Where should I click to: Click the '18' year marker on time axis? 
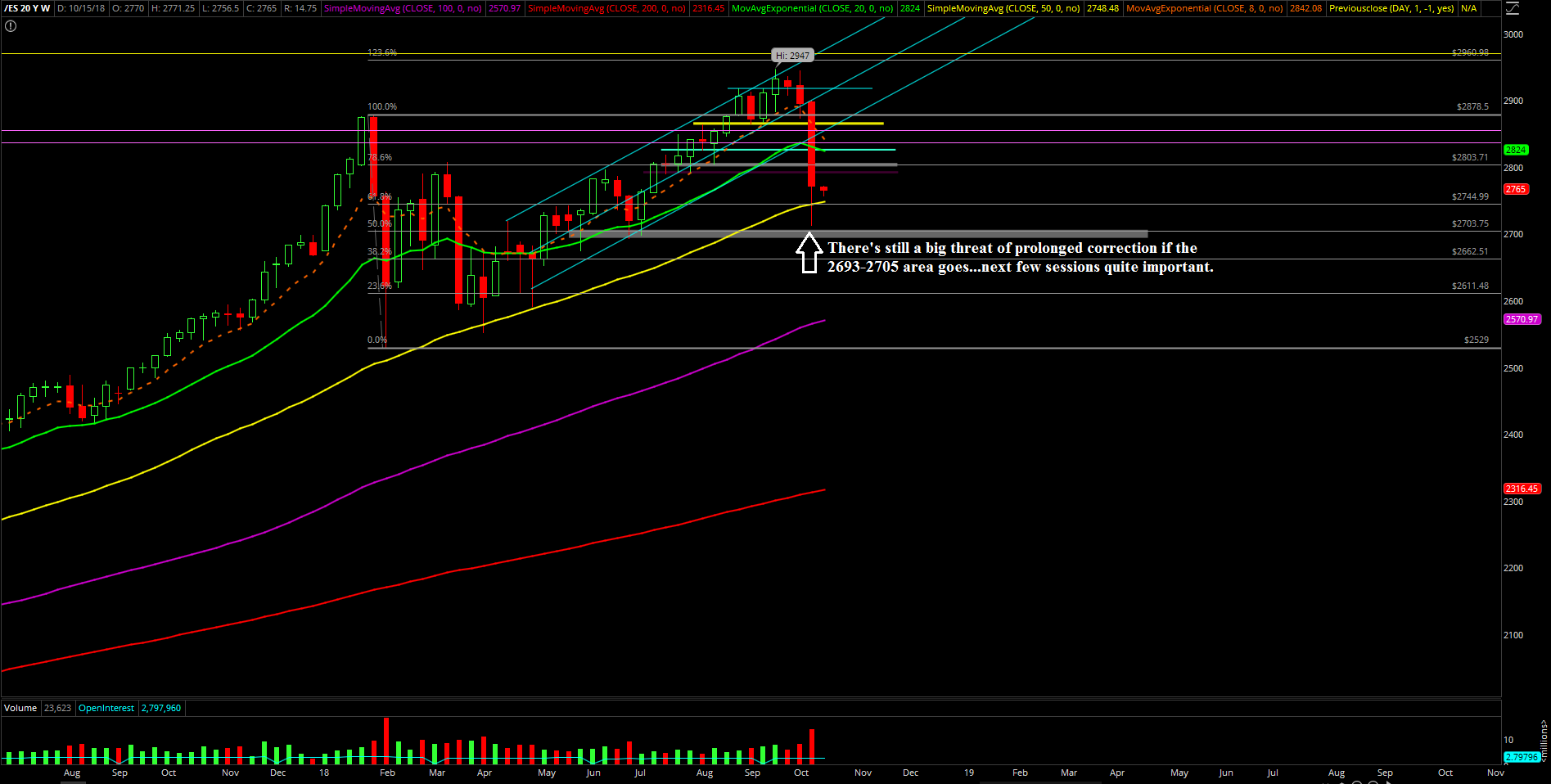click(324, 773)
